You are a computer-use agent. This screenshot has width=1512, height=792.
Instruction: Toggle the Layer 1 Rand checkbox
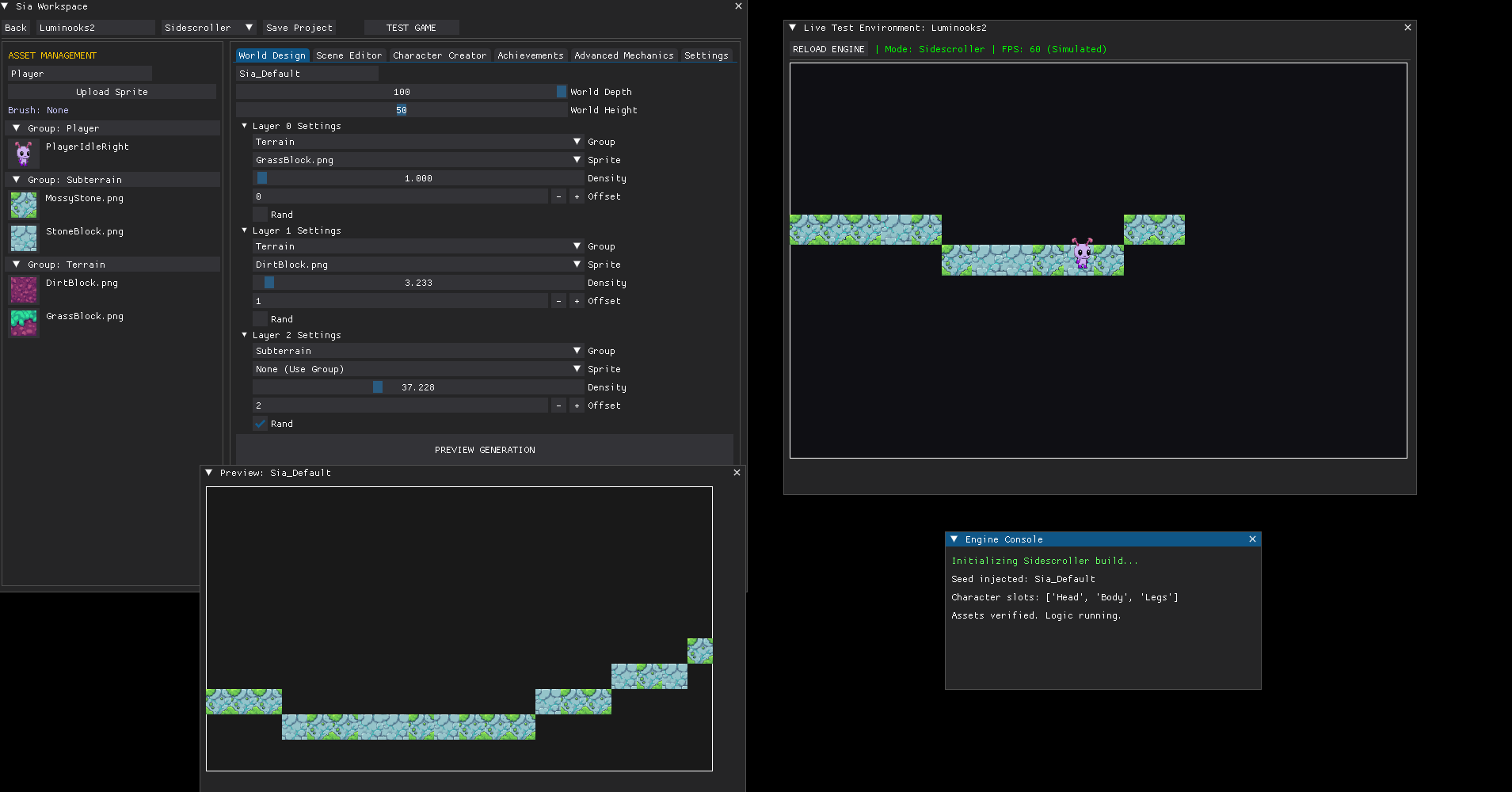pos(260,319)
